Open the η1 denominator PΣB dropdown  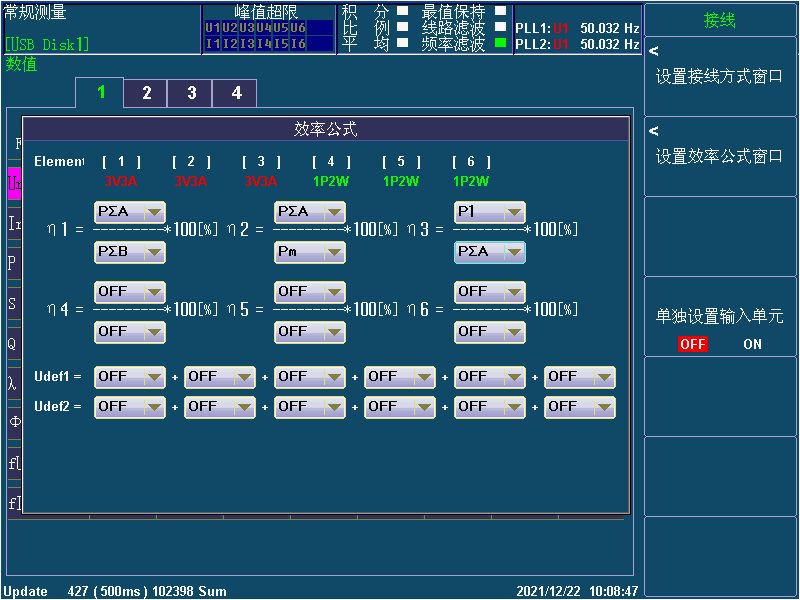129,252
